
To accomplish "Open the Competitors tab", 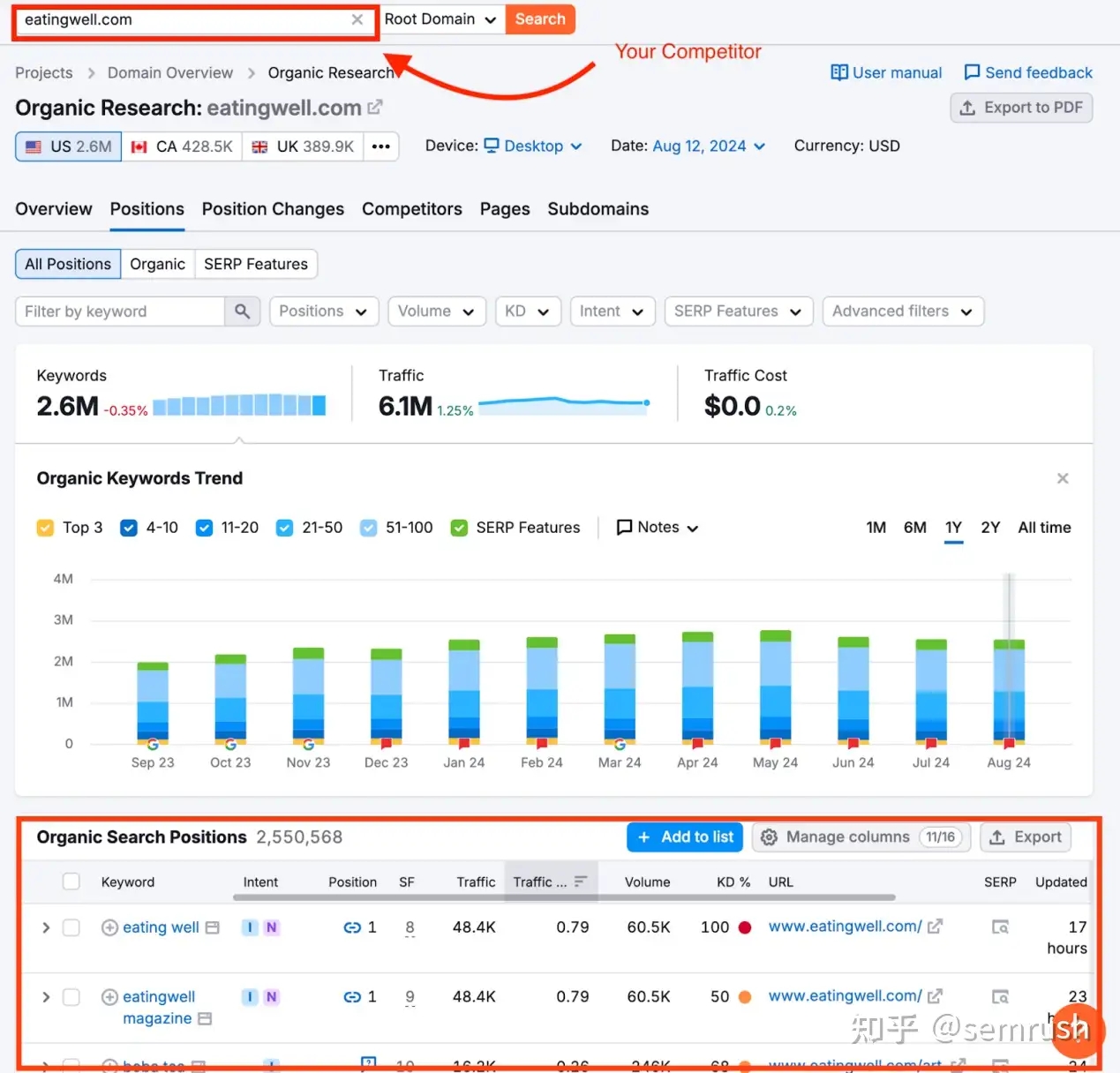I will (411, 209).
